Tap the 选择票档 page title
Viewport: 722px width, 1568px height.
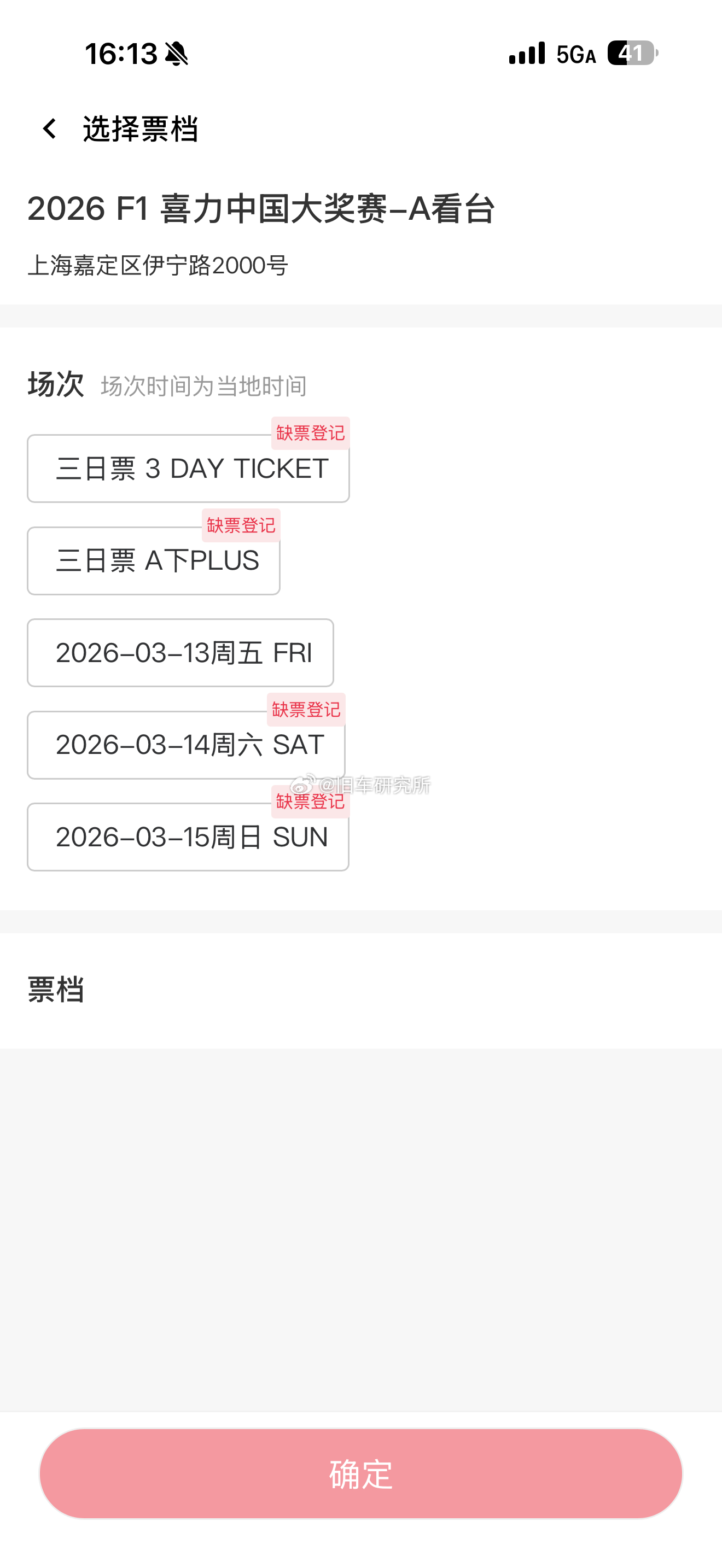(x=141, y=129)
